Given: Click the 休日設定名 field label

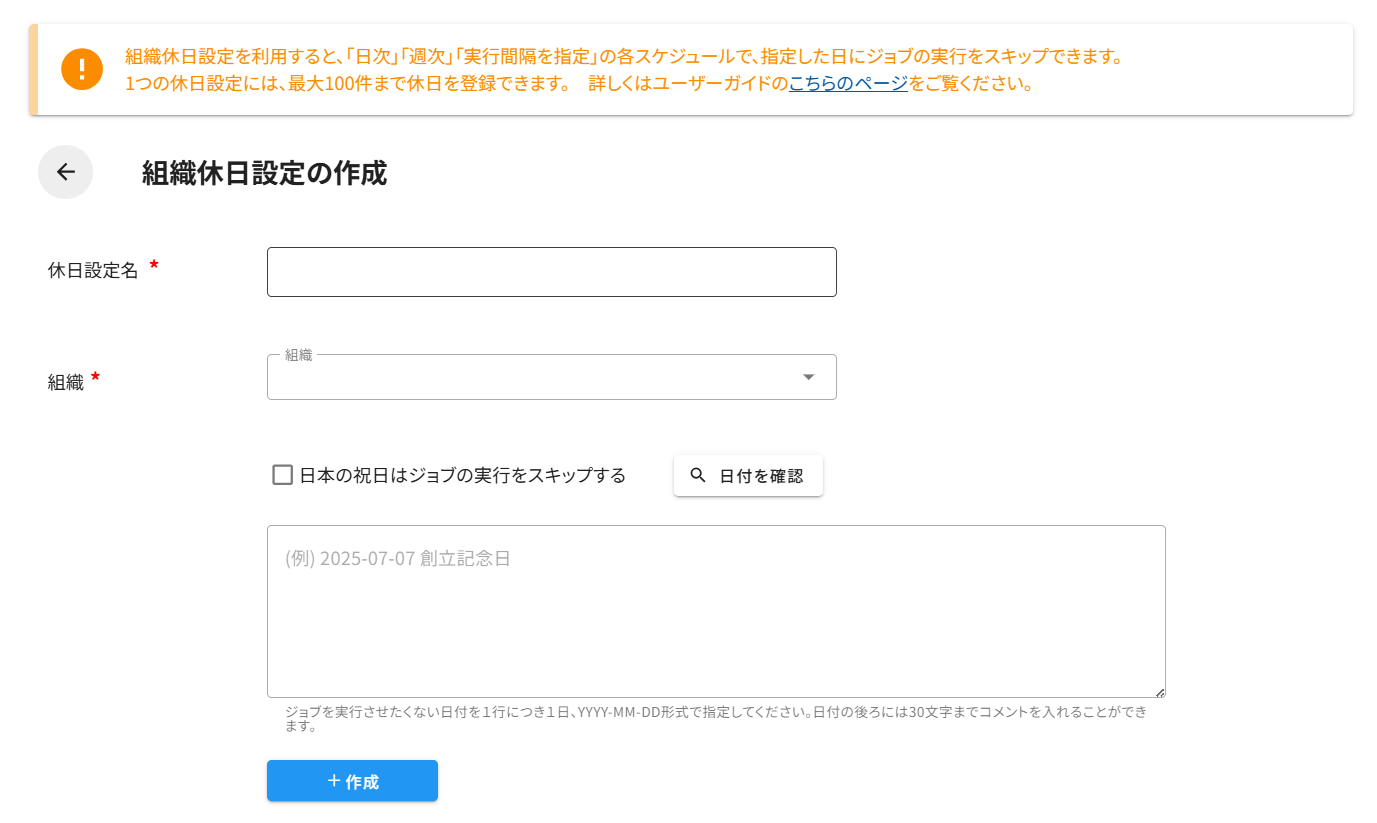Looking at the screenshot, I should pyautogui.click(x=93, y=270).
